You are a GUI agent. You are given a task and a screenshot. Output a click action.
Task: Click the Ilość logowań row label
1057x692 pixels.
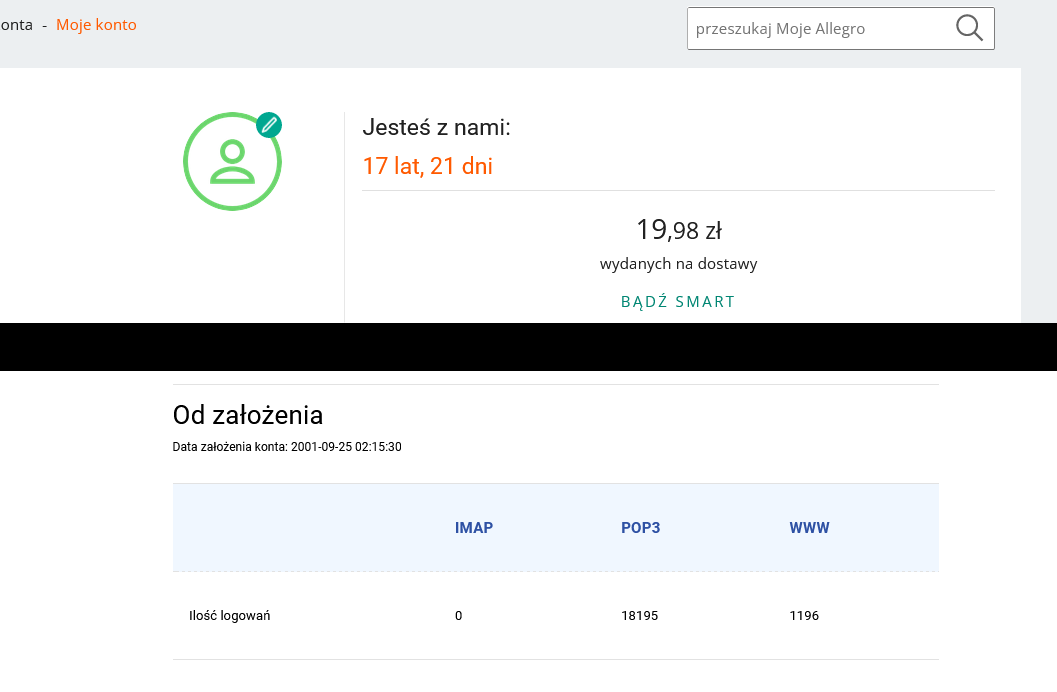coord(229,616)
